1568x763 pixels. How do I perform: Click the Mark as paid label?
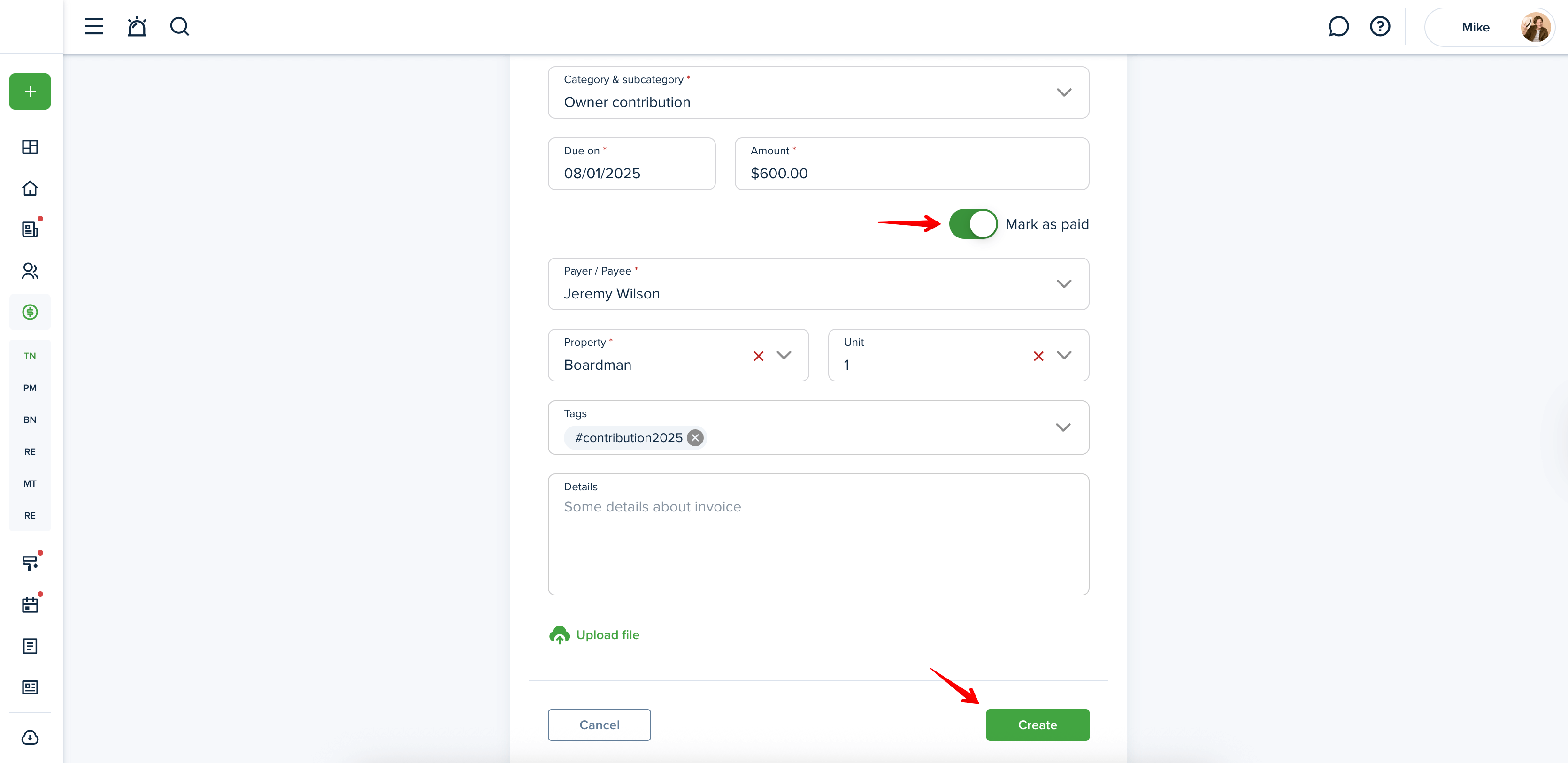coord(1046,224)
